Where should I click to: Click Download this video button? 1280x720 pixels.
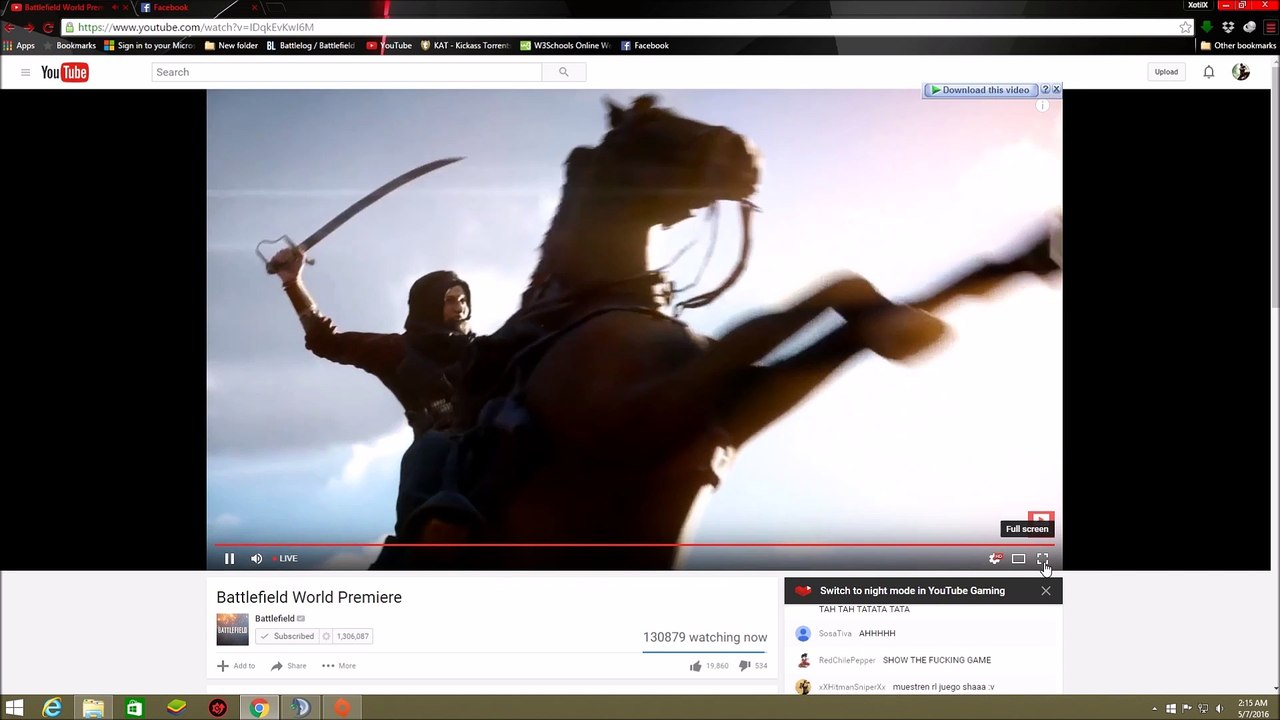pyautogui.click(x=980, y=90)
